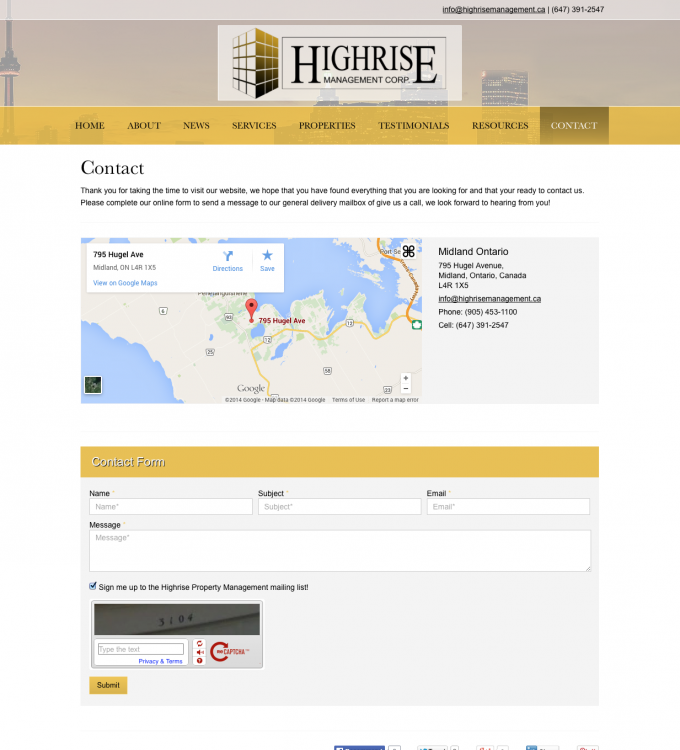Zoom out the map with minus button
The height and width of the screenshot is (750, 680).
click(405, 388)
